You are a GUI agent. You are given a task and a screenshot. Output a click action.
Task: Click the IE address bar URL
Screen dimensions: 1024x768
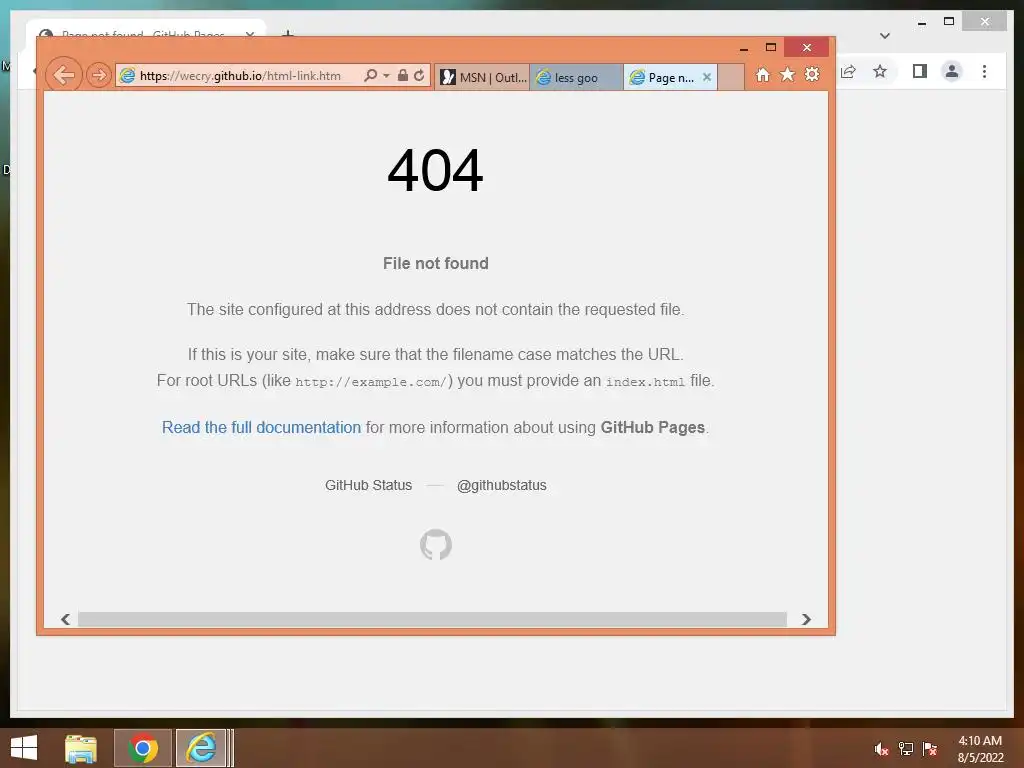pyautogui.click(x=240, y=76)
